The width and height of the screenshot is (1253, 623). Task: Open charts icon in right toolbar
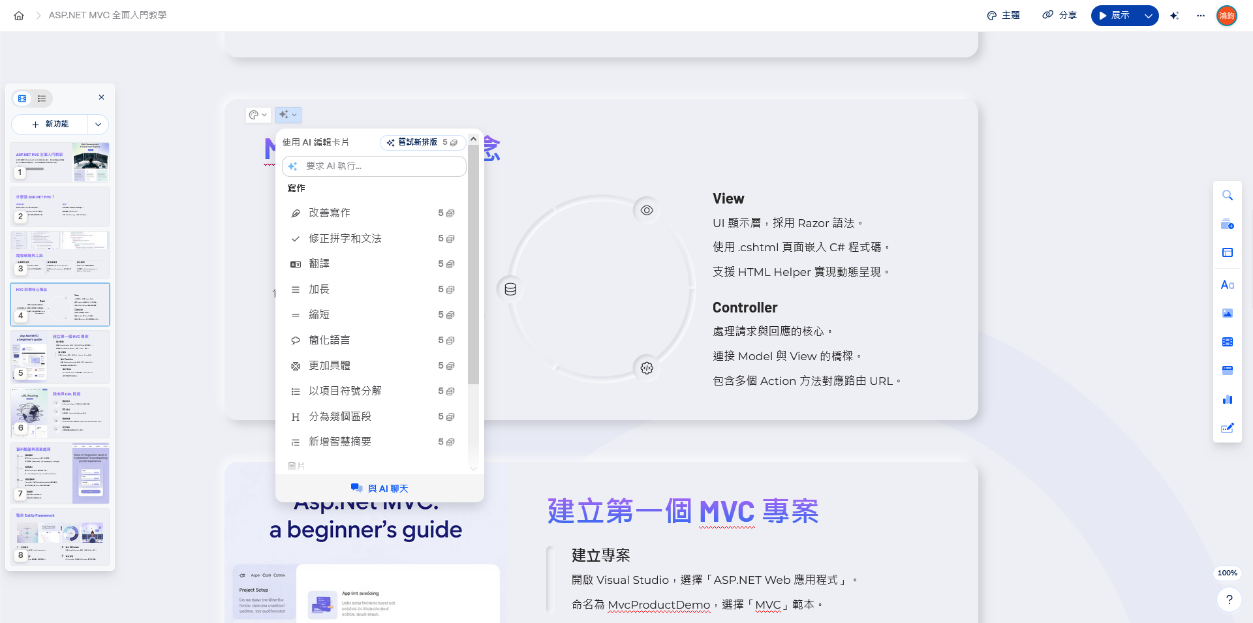(1227, 399)
